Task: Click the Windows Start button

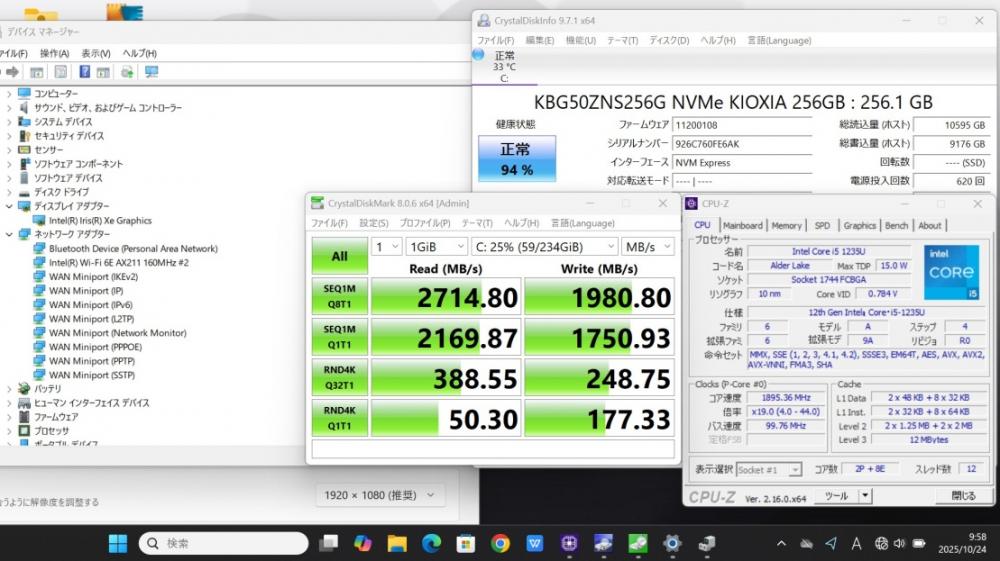Action: [x=118, y=543]
